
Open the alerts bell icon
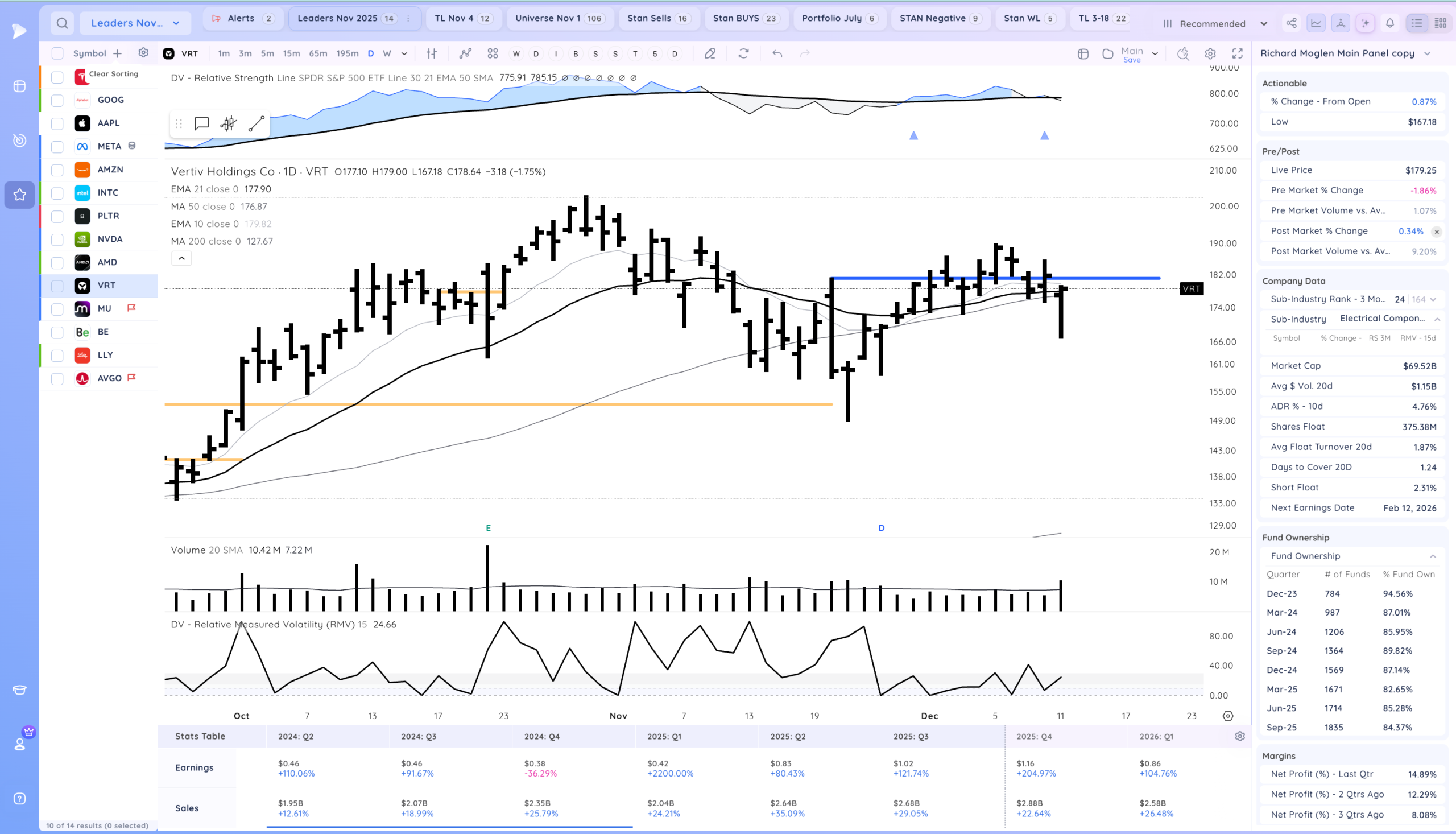tap(1389, 23)
